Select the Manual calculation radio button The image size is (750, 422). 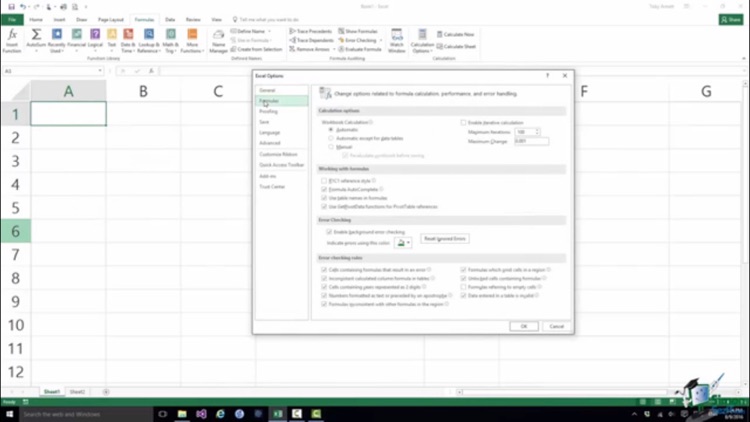[x=331, y=147]
